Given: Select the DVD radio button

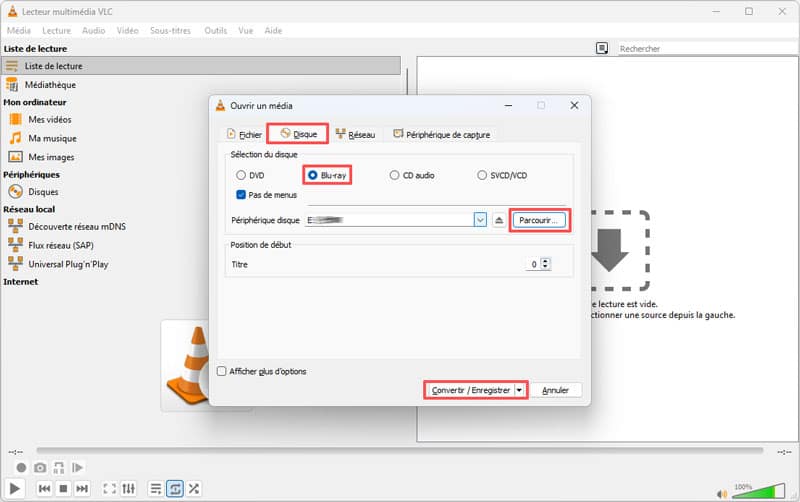Looking at the screenshot, I should [240, 175].
